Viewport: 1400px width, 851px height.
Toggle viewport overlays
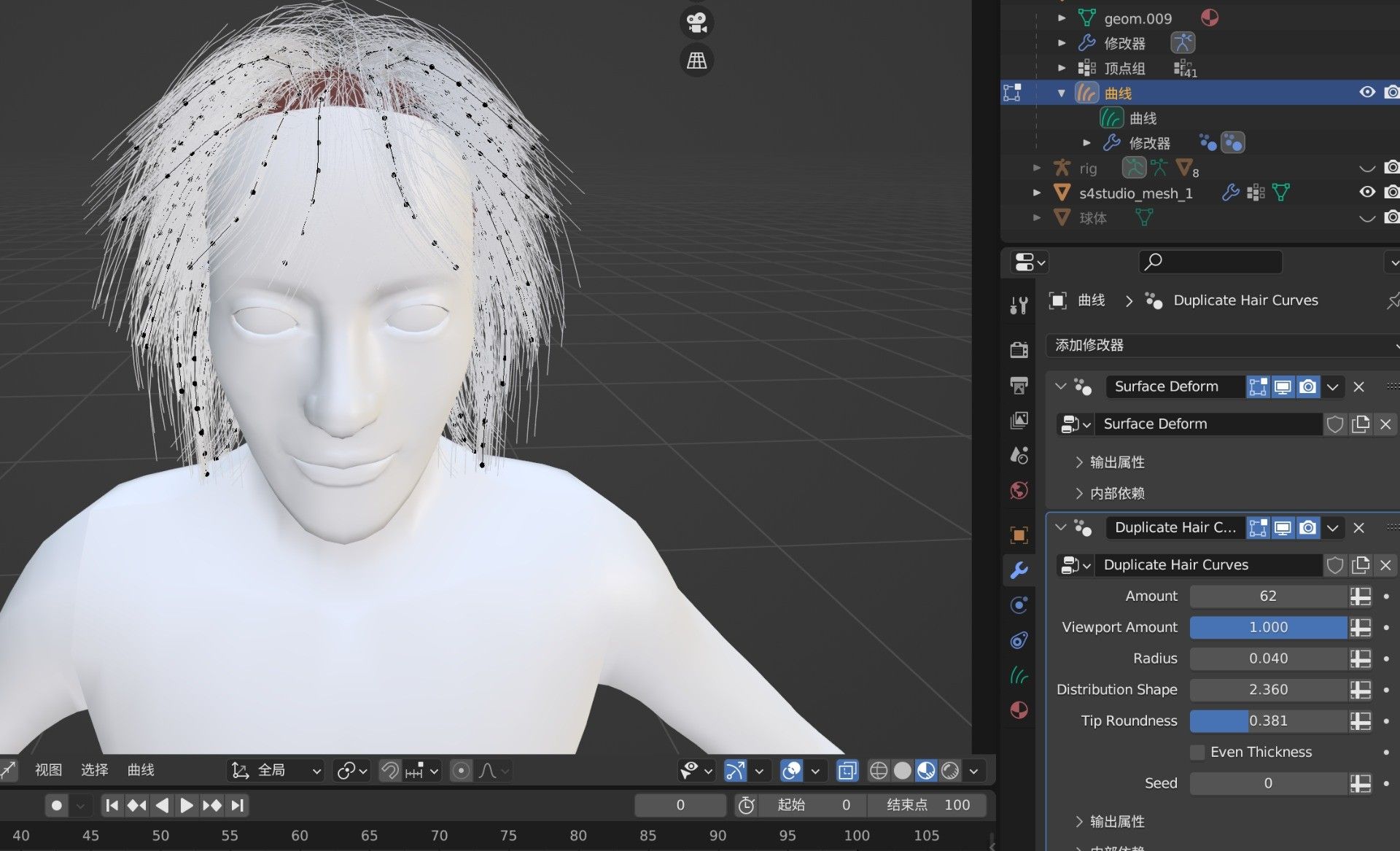click(x=792, y=770)
